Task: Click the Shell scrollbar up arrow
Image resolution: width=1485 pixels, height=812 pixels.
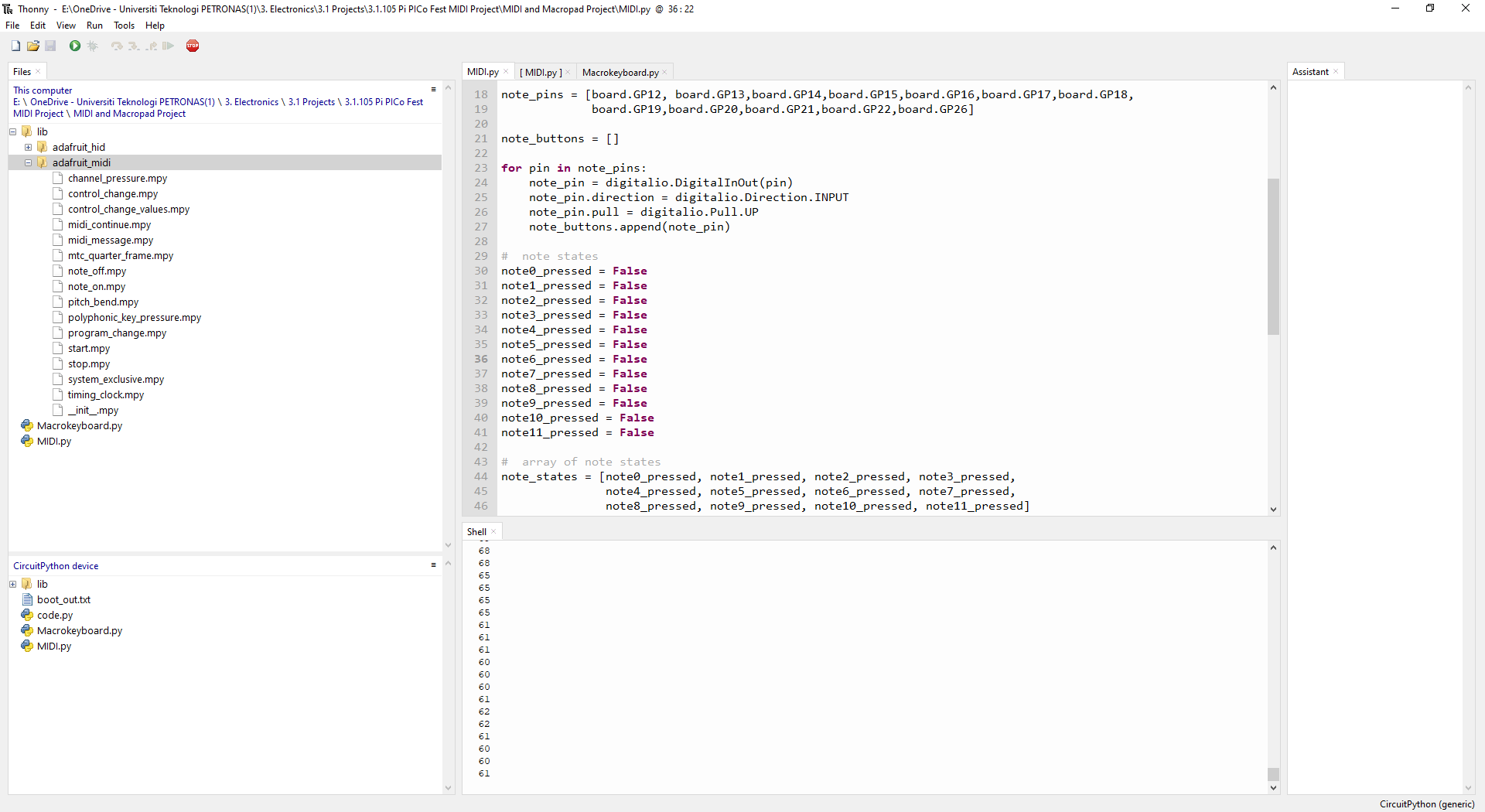Action: 1273,548
